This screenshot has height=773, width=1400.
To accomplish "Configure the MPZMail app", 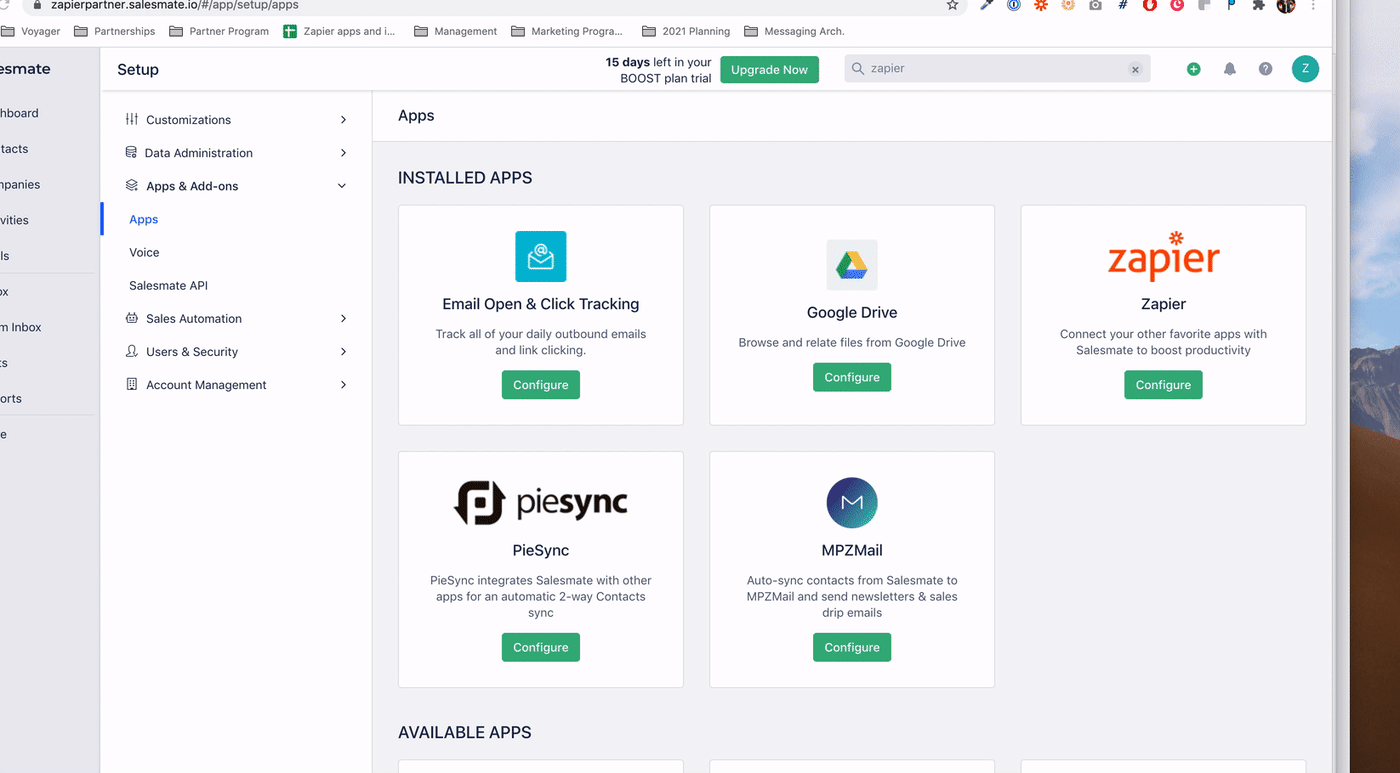I will tap(852, 647).
